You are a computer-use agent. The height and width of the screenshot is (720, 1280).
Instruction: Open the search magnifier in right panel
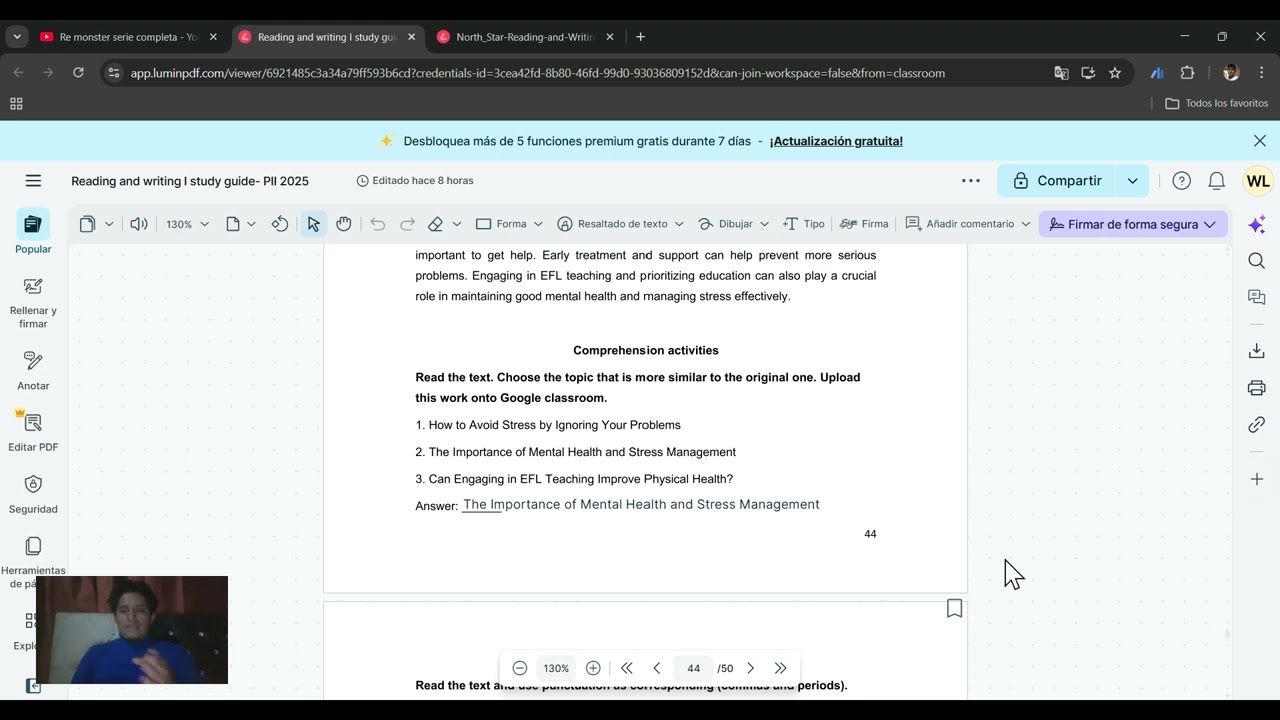[1257, 261]
